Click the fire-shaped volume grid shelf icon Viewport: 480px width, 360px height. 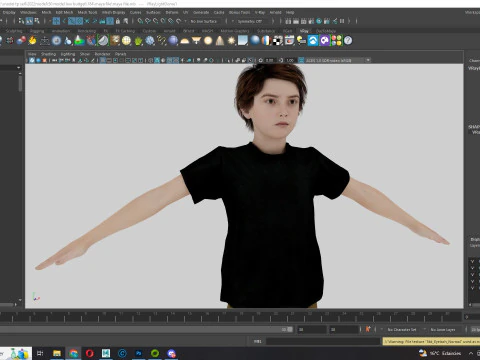coord(32,41)
